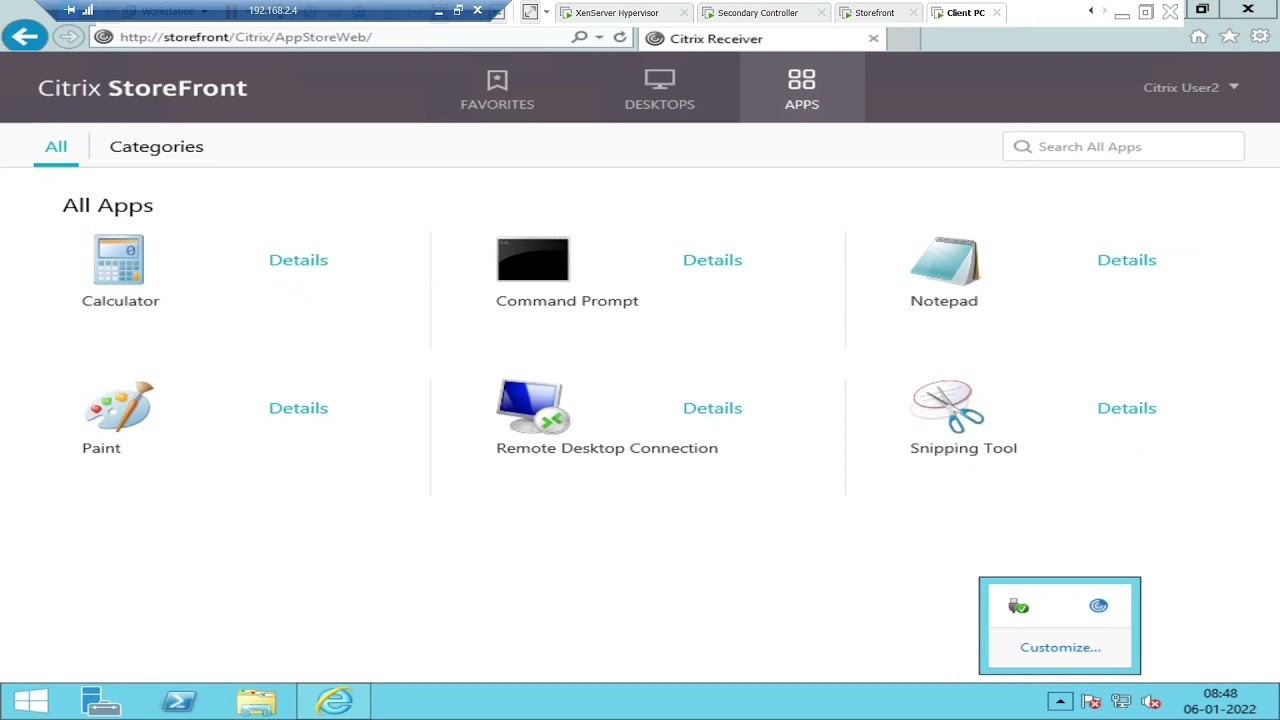Screen dimensions: 1280x720
Task: Select the Client PC tab
Action: pyautogui.click(x=966, y=13)
